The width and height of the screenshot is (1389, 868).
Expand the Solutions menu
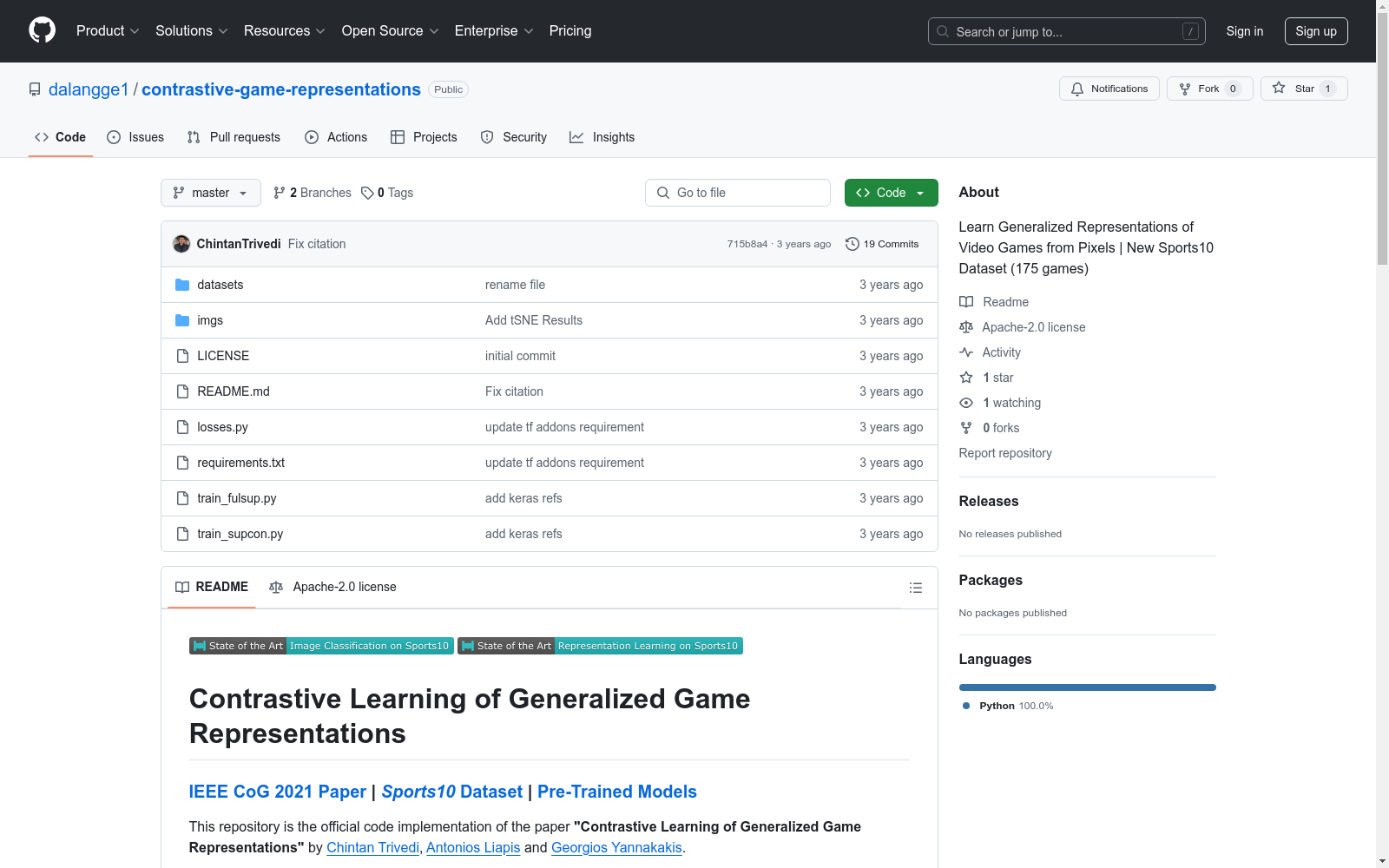click(x=192, y=31)
